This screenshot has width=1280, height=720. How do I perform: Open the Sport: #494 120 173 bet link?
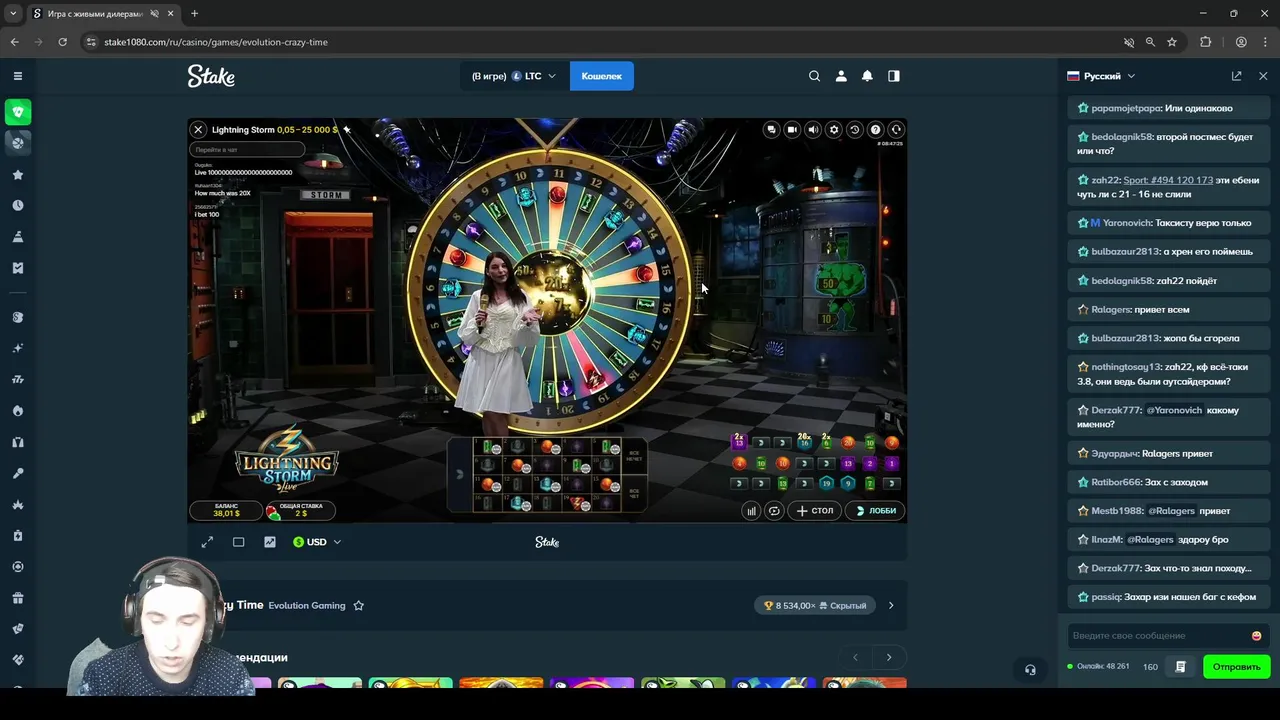pos(1168,180)
